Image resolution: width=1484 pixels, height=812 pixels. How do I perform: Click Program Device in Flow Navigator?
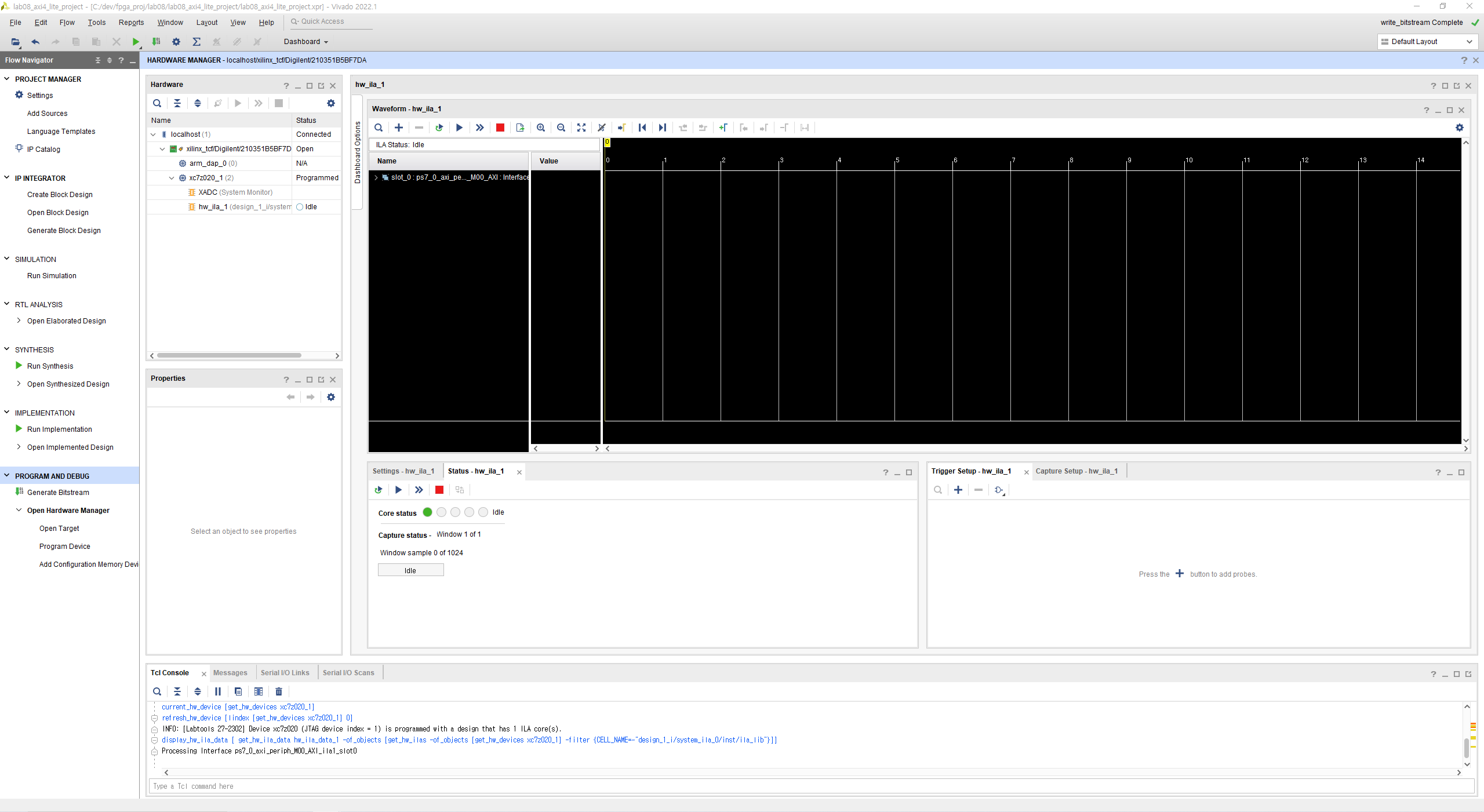pos(65,547)
